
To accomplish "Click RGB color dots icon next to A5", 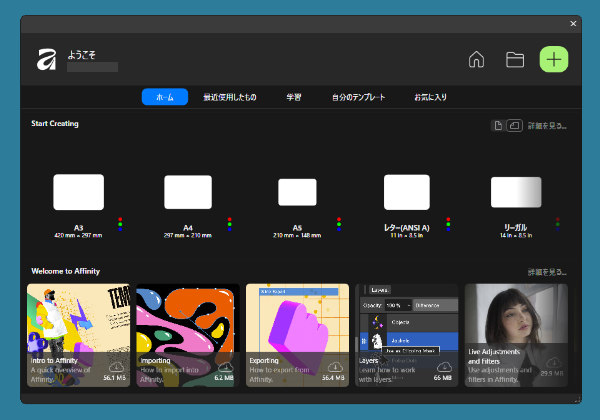I will [x=339, y=224].
